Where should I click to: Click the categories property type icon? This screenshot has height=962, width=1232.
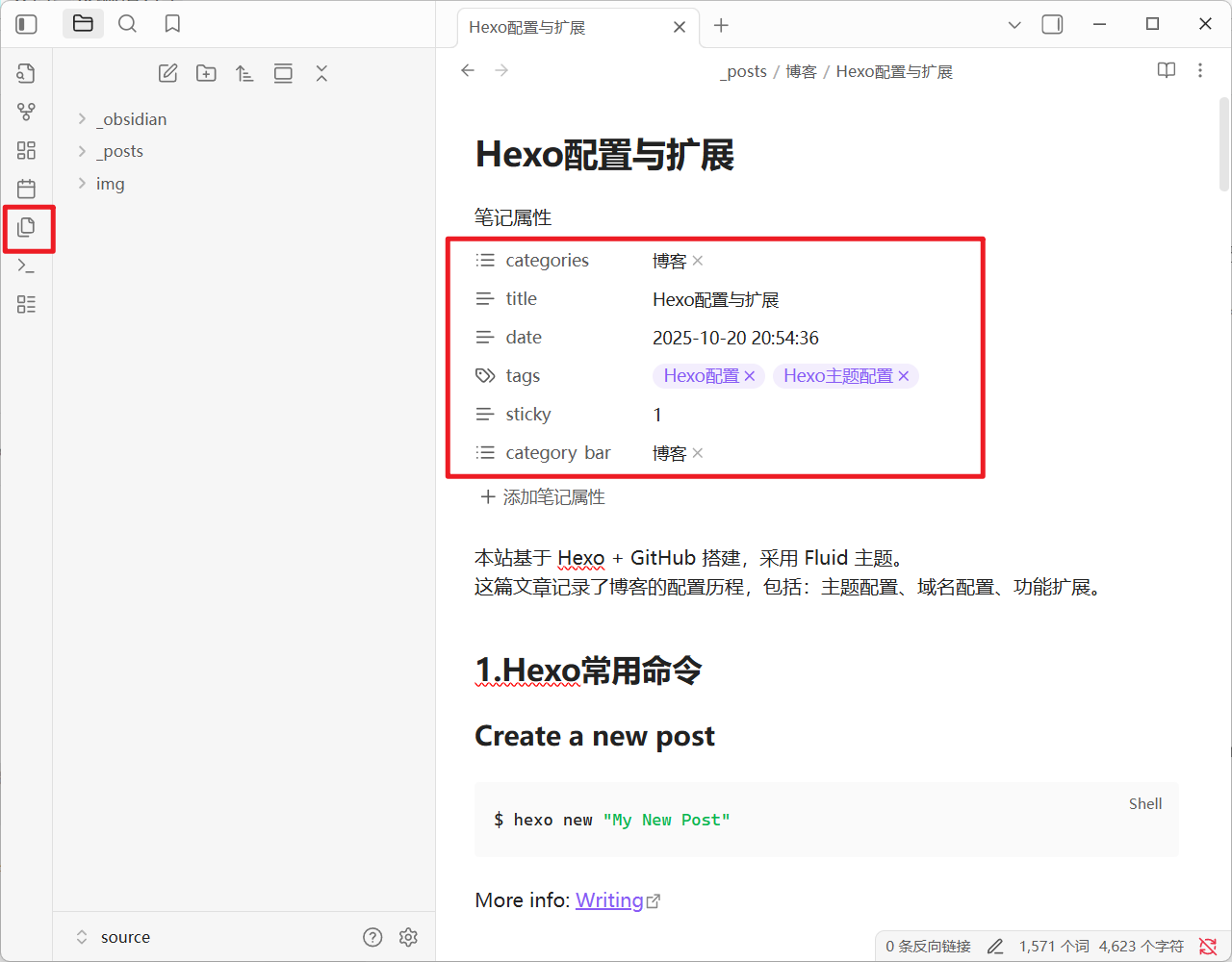(485, 261)
